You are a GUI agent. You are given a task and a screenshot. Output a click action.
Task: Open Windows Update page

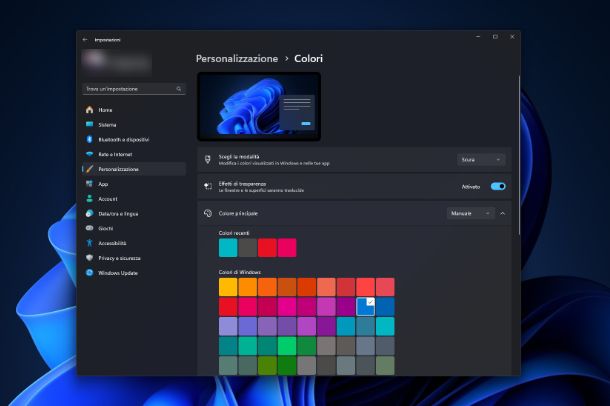(x=117, y=272)
